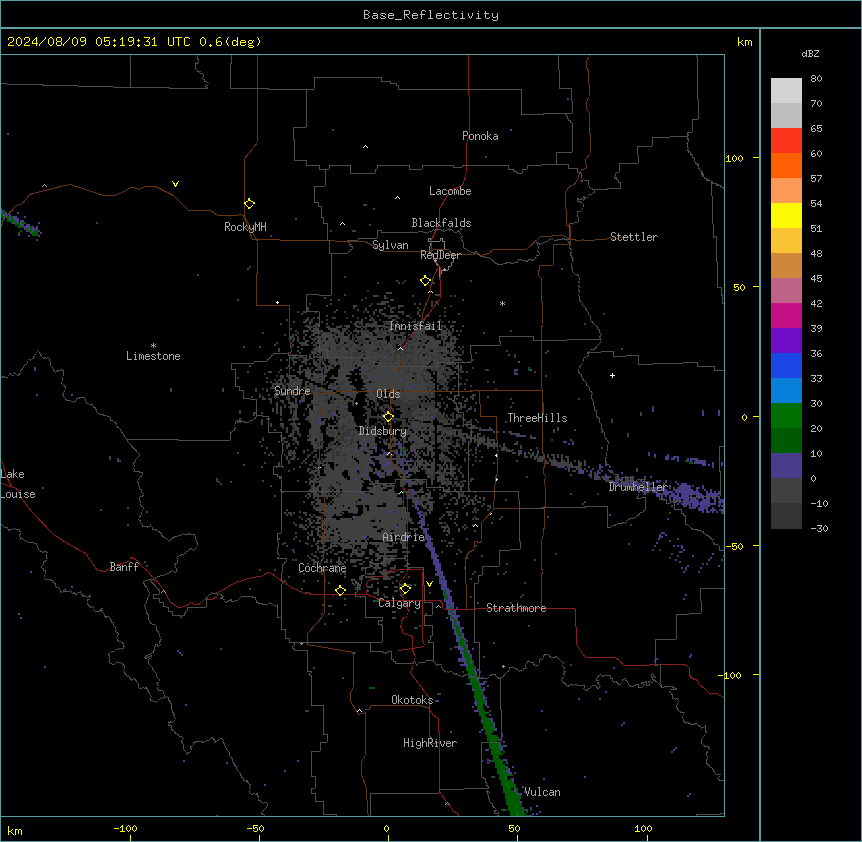Click the yellow v marker east of Calgary
The width and height of the screenshot is (862, 842).
(429, 584)
